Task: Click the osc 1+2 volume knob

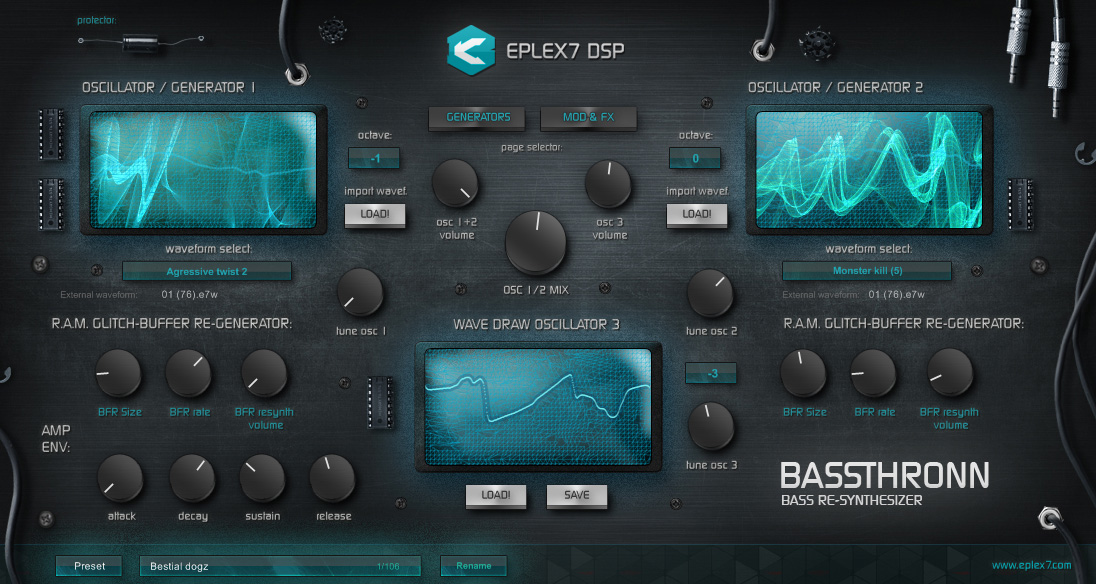Action: tap(455, 183)
